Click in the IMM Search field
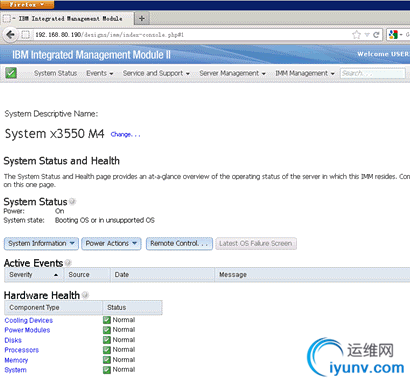410x384 pixels. tap(373, 73)
